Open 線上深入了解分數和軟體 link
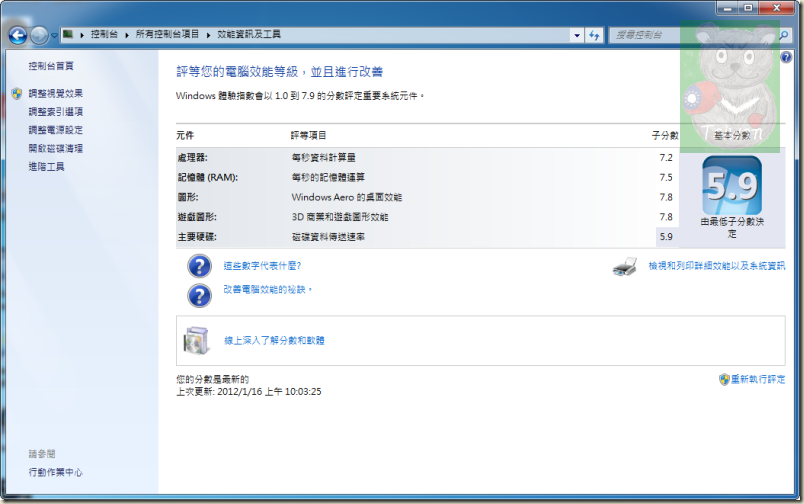Image resolution: width=804 pixels, height=504 pixels. (x=274, y=340)
